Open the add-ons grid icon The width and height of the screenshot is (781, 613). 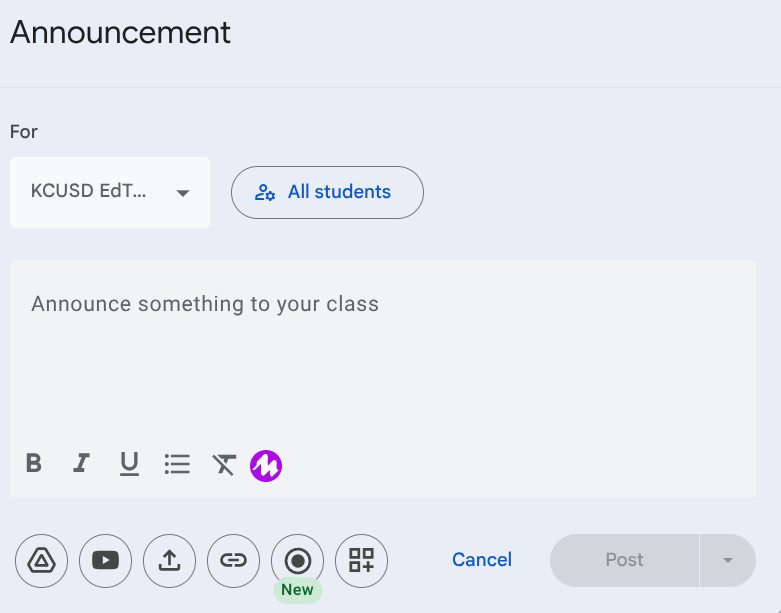coord(361,560)
